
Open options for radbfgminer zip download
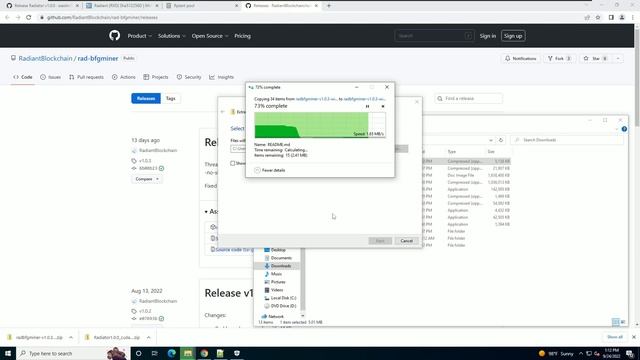coord(71,337)
